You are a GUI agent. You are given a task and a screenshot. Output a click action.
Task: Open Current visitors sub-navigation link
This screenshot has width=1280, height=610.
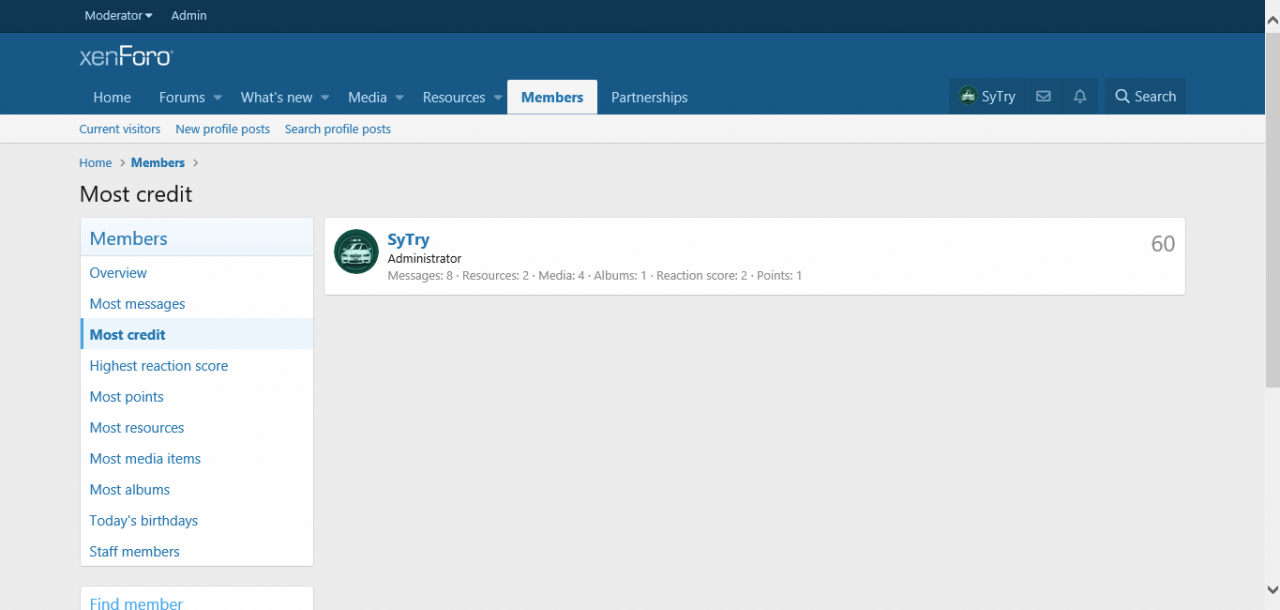[x=120, y=129]
